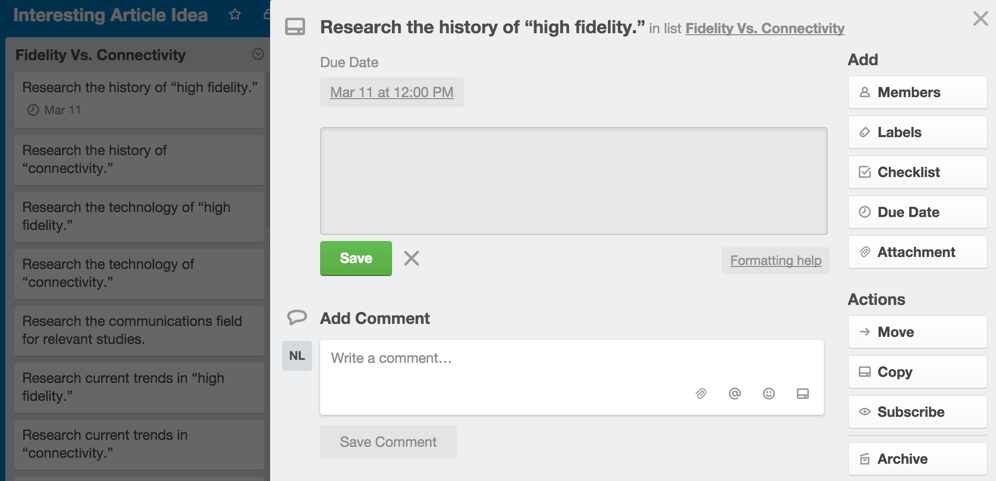This screenshot has height=481, width=996.
Task: Open the Formatting help link
Action: tap(775, 260)
